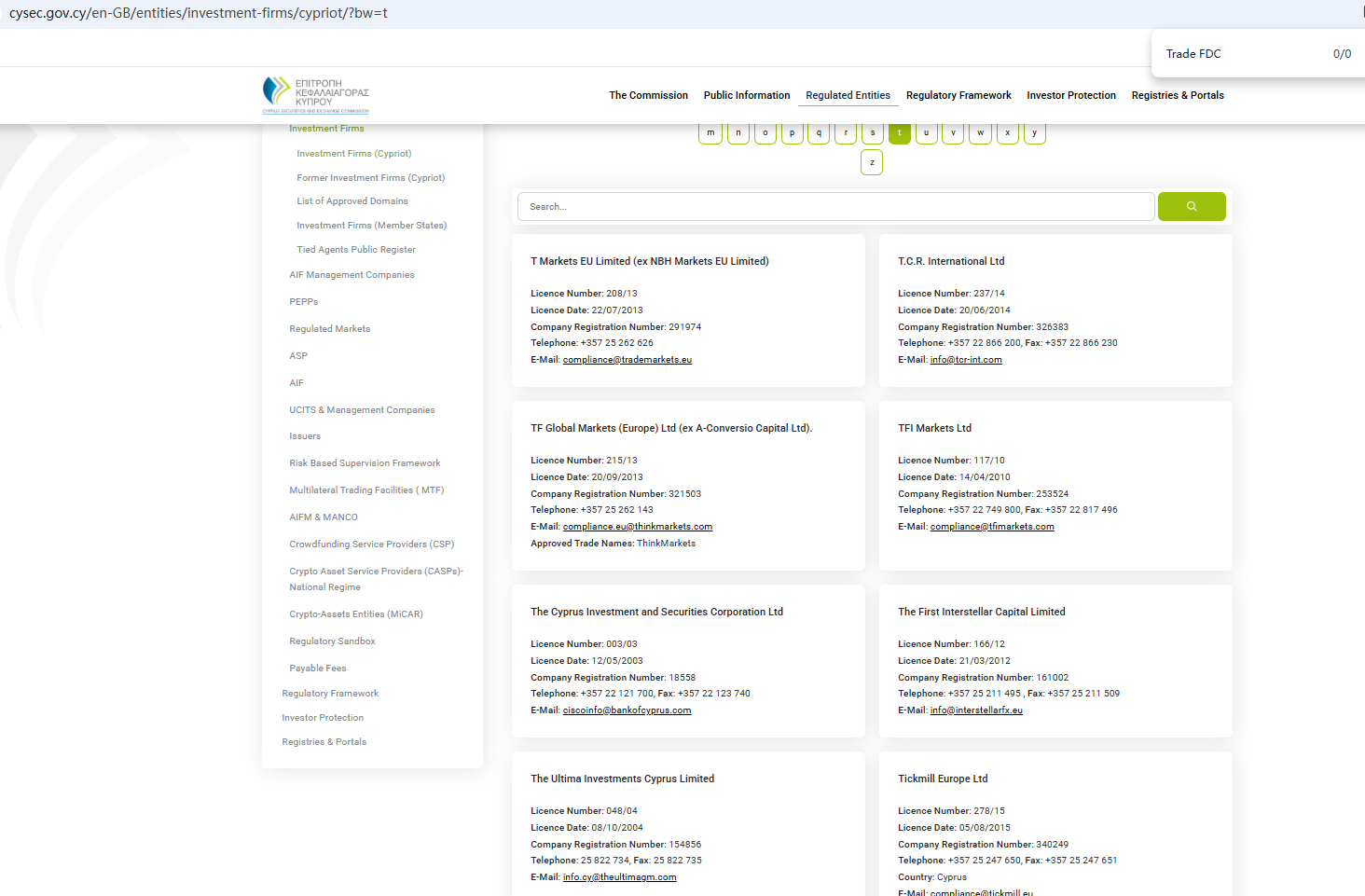Click the browser address bar URL
The height and width of the screenshot is (896, 1365).
tap(198, 13)
